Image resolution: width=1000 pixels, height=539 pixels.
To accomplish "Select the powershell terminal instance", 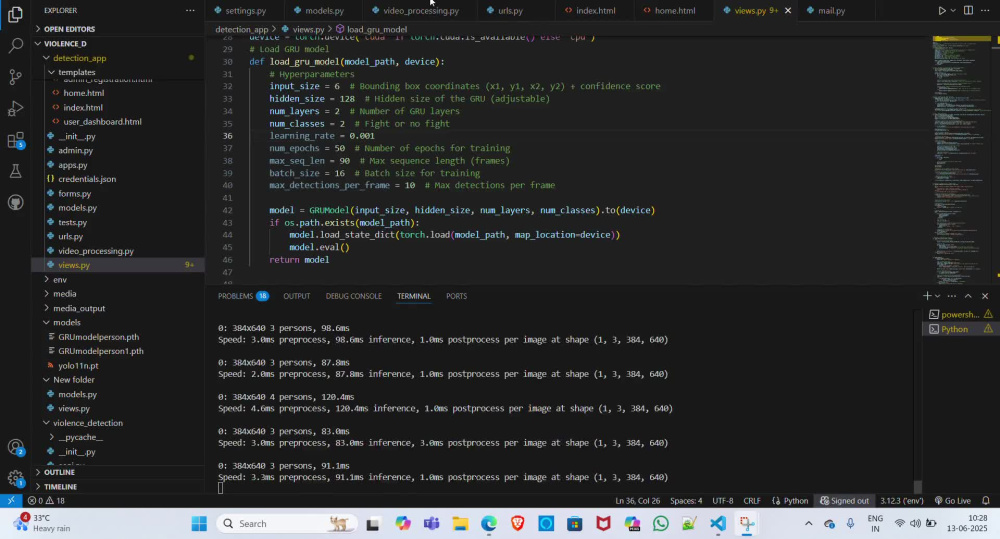I will tap(960, 314).
